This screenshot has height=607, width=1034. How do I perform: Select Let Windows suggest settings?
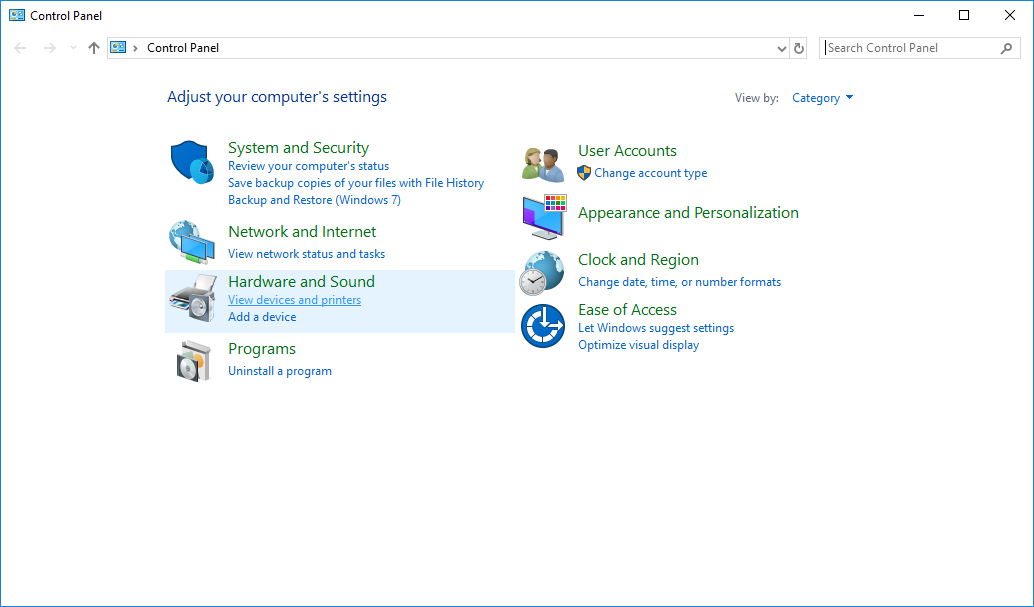tap(655, 328)
